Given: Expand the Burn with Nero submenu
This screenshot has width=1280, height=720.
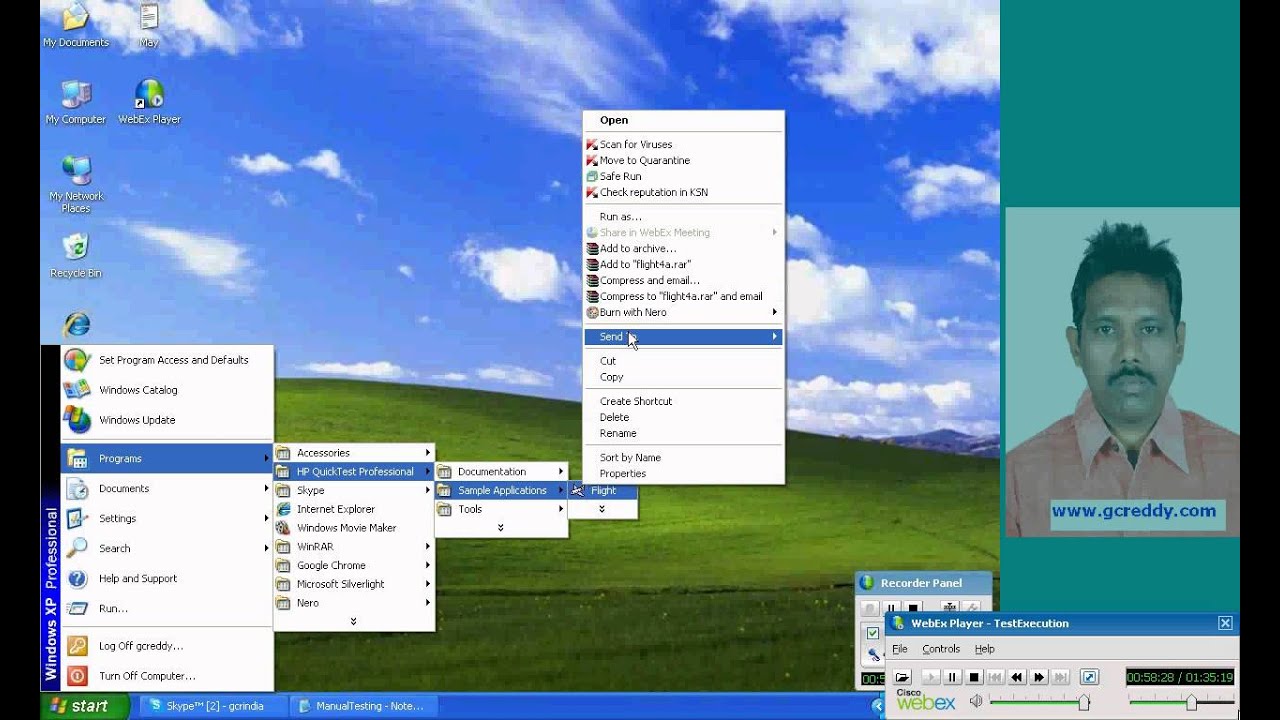Looking at the screenshot, I should (x=683, y=312).
